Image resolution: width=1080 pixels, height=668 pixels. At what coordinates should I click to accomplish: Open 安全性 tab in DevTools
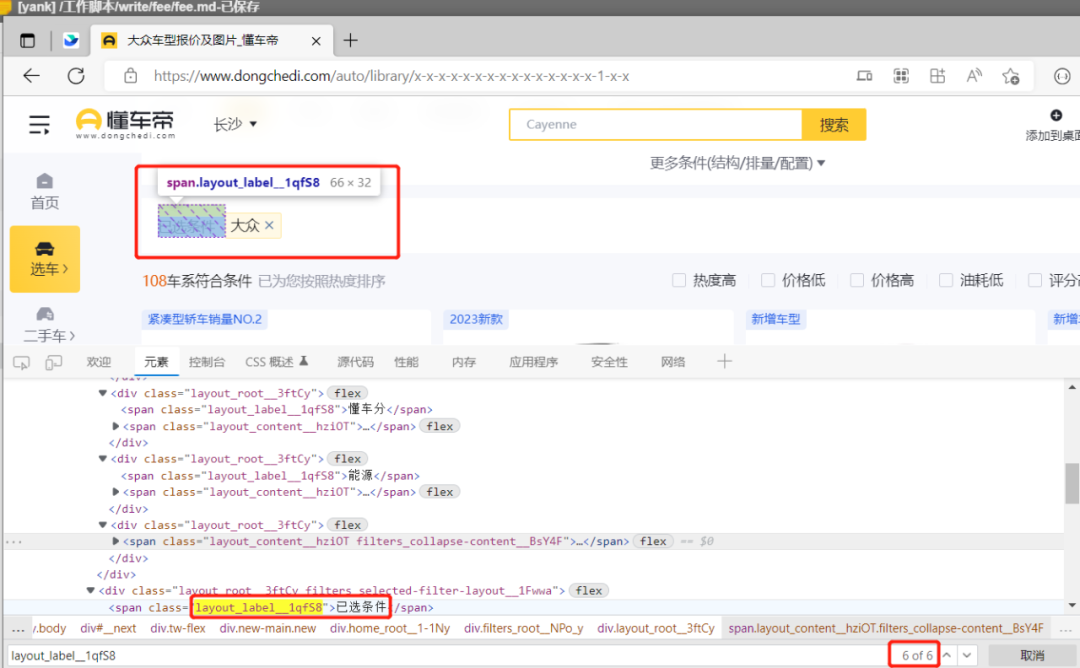coord(610,362)
